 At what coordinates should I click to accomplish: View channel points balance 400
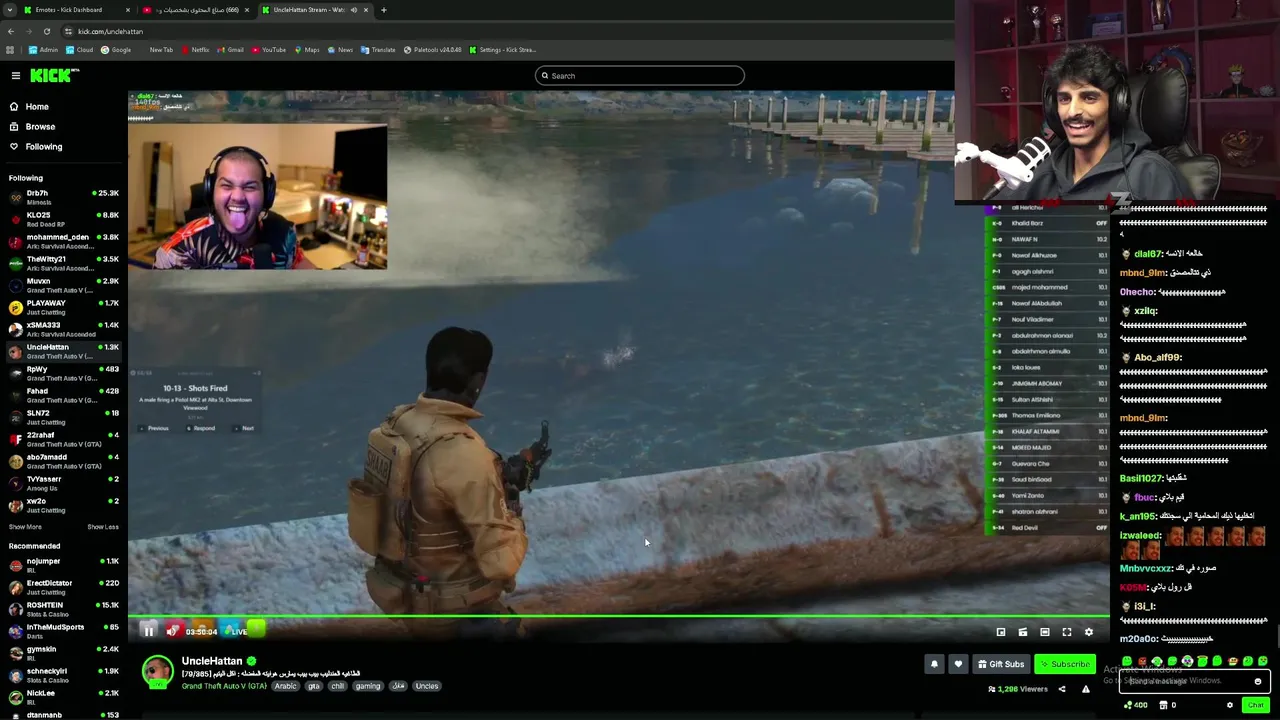tap(1135, 705)
